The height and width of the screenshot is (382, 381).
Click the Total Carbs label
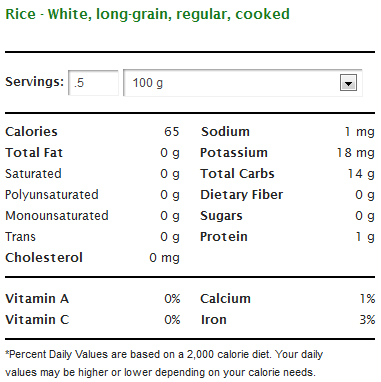(x=237, y=174)
